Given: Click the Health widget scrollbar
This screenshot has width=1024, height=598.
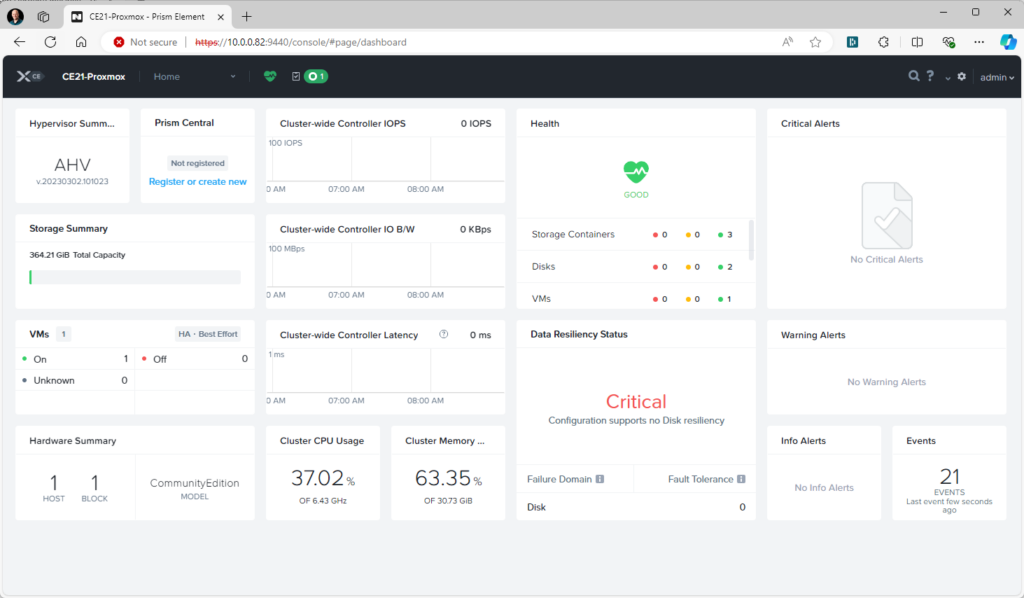Looking at the screenshot, I should (x=751, y=240).
